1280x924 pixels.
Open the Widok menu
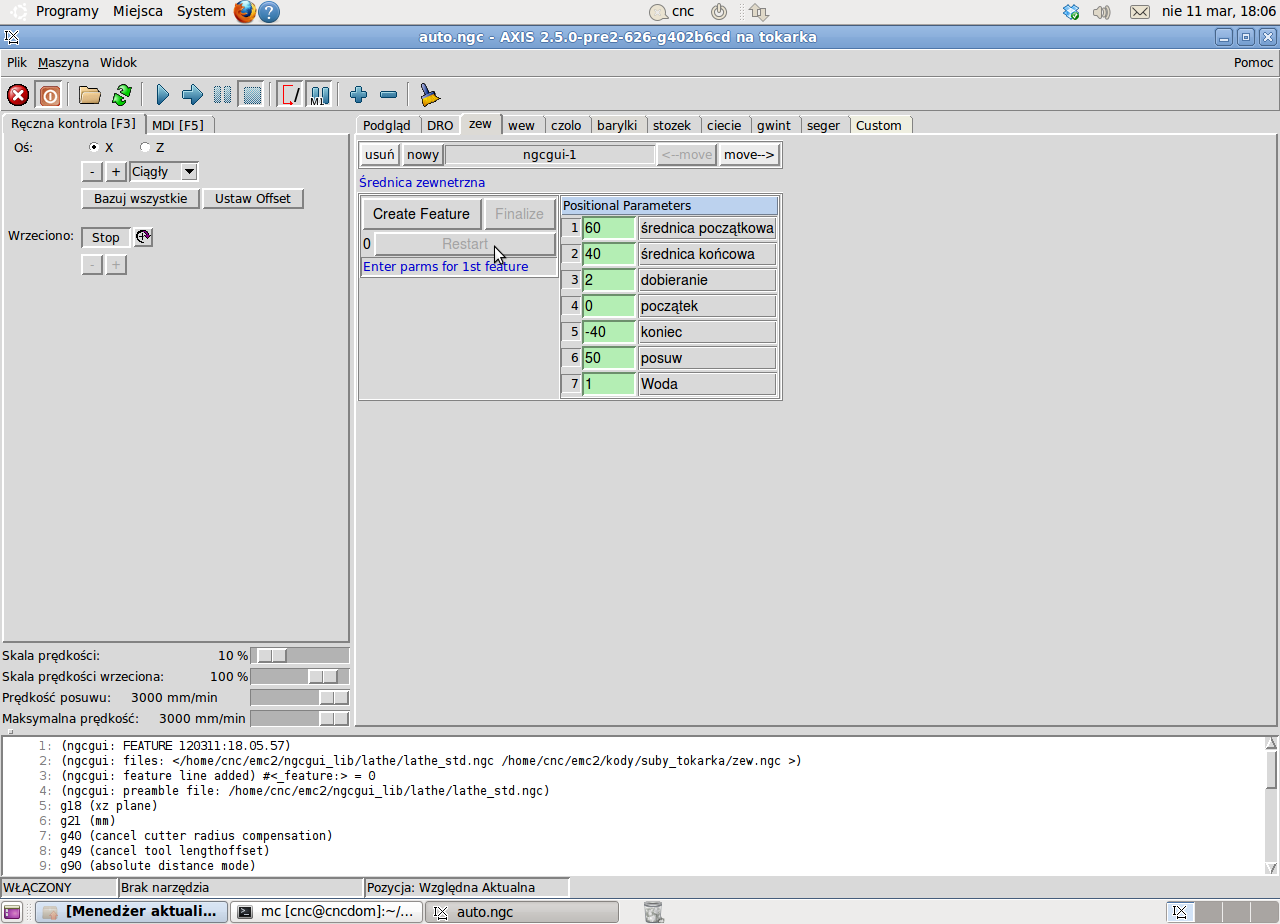[118, 62]
